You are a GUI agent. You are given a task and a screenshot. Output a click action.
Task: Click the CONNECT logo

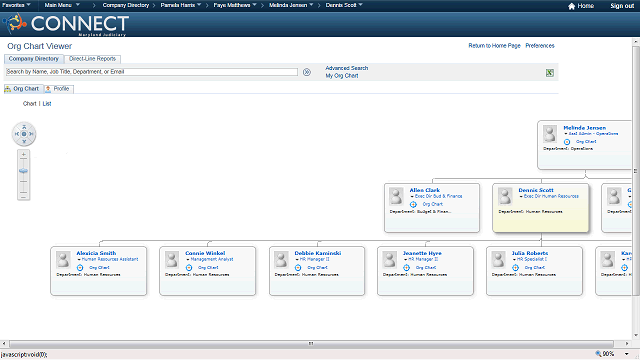click(x=67, y=24)
